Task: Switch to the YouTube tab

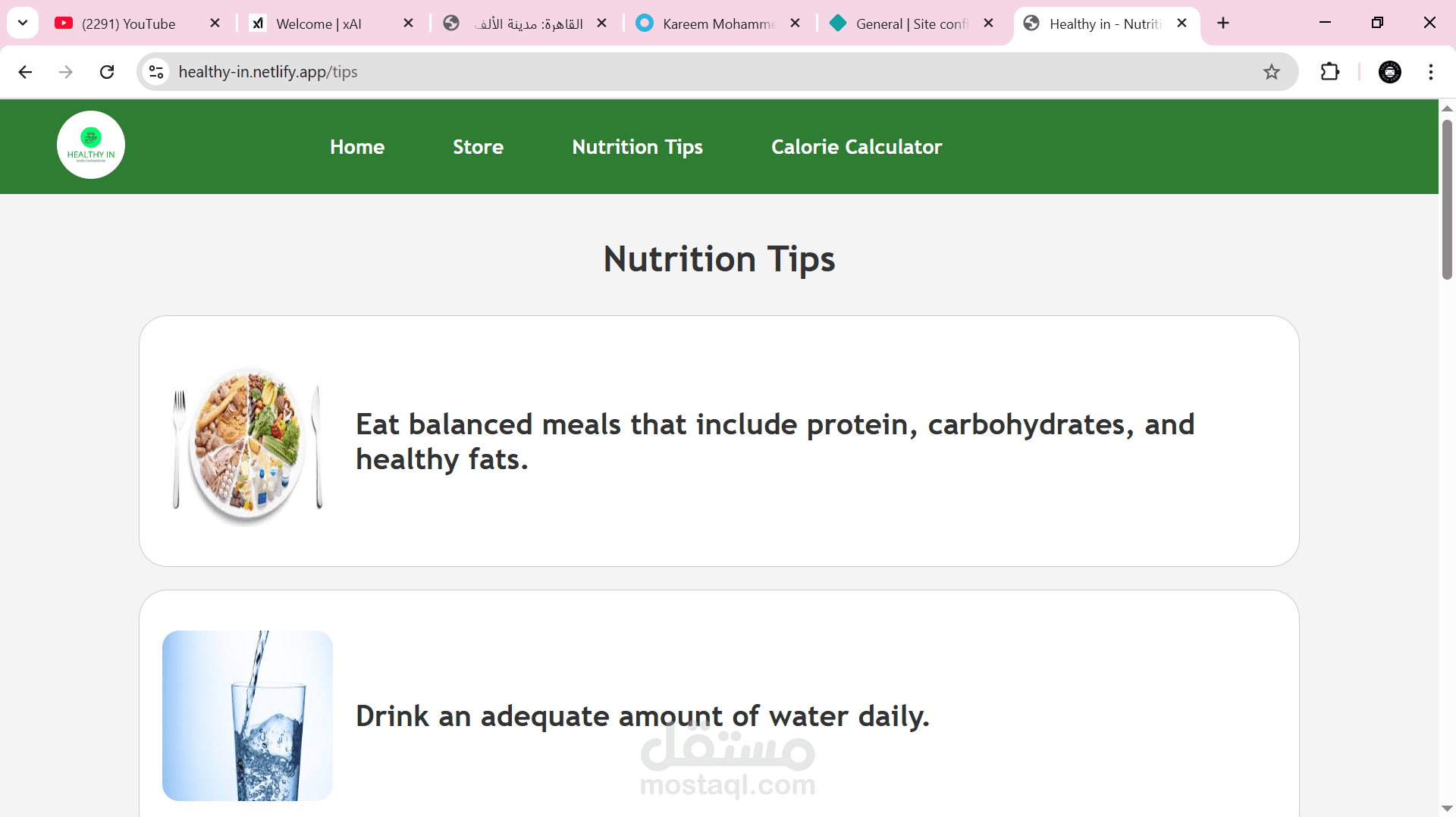Action: (x=129, y=23)
